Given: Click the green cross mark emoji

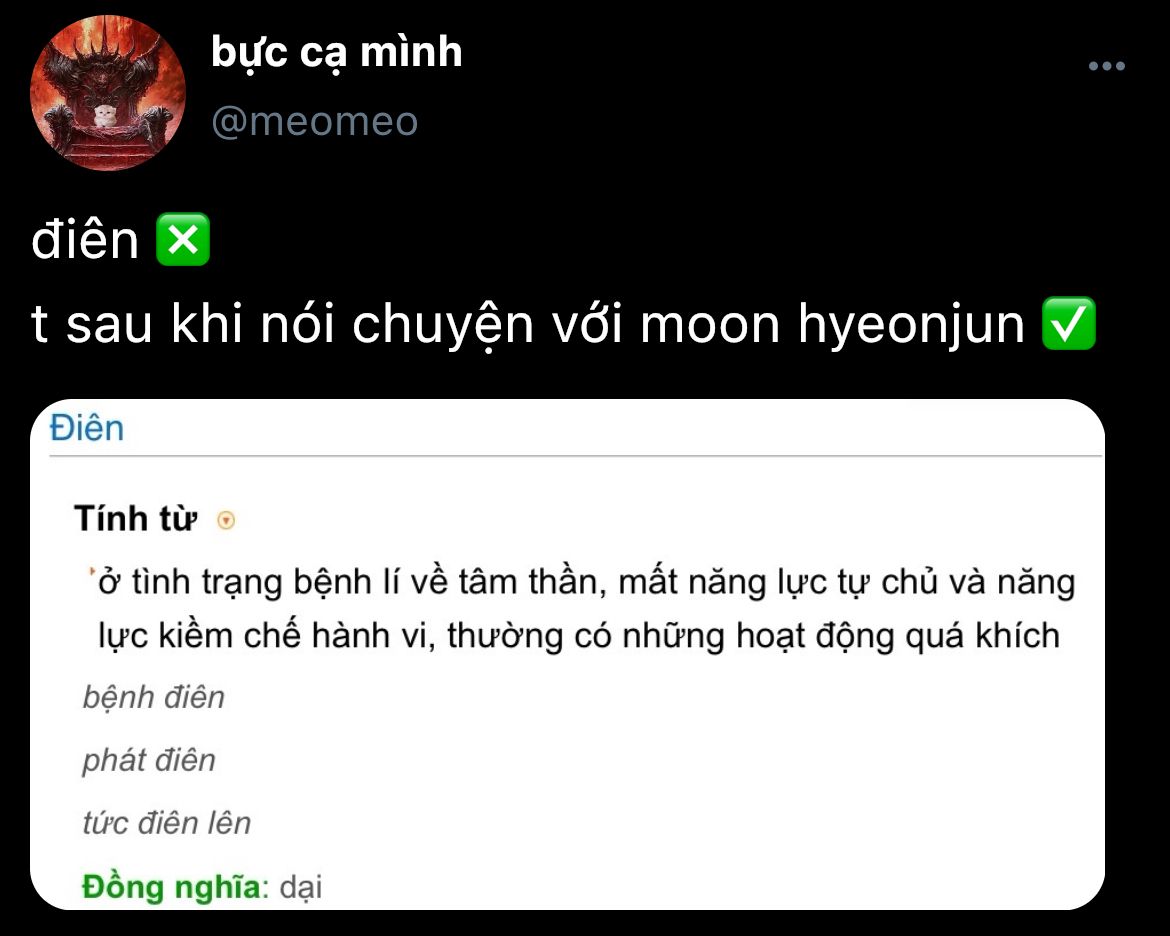Looking at the screenshot, I should click(183, 240).
